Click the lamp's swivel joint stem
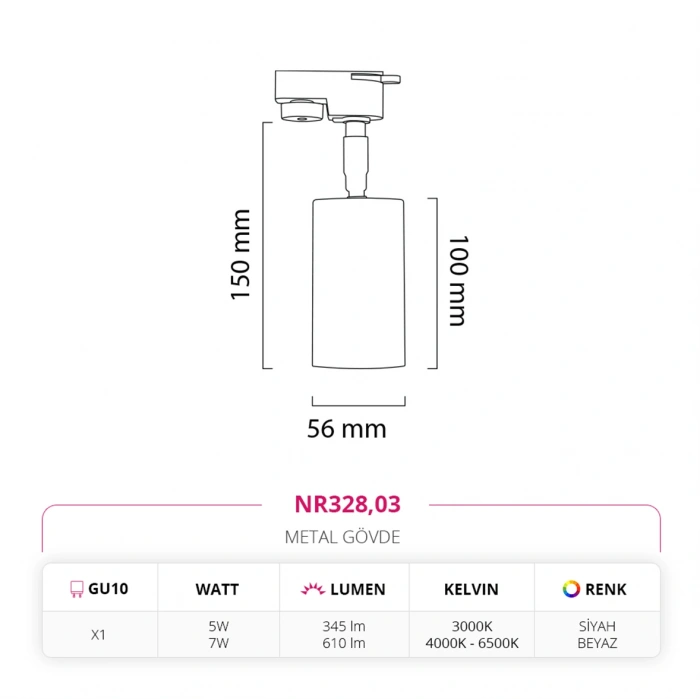The image size is (700, 700). coord(354,159)
